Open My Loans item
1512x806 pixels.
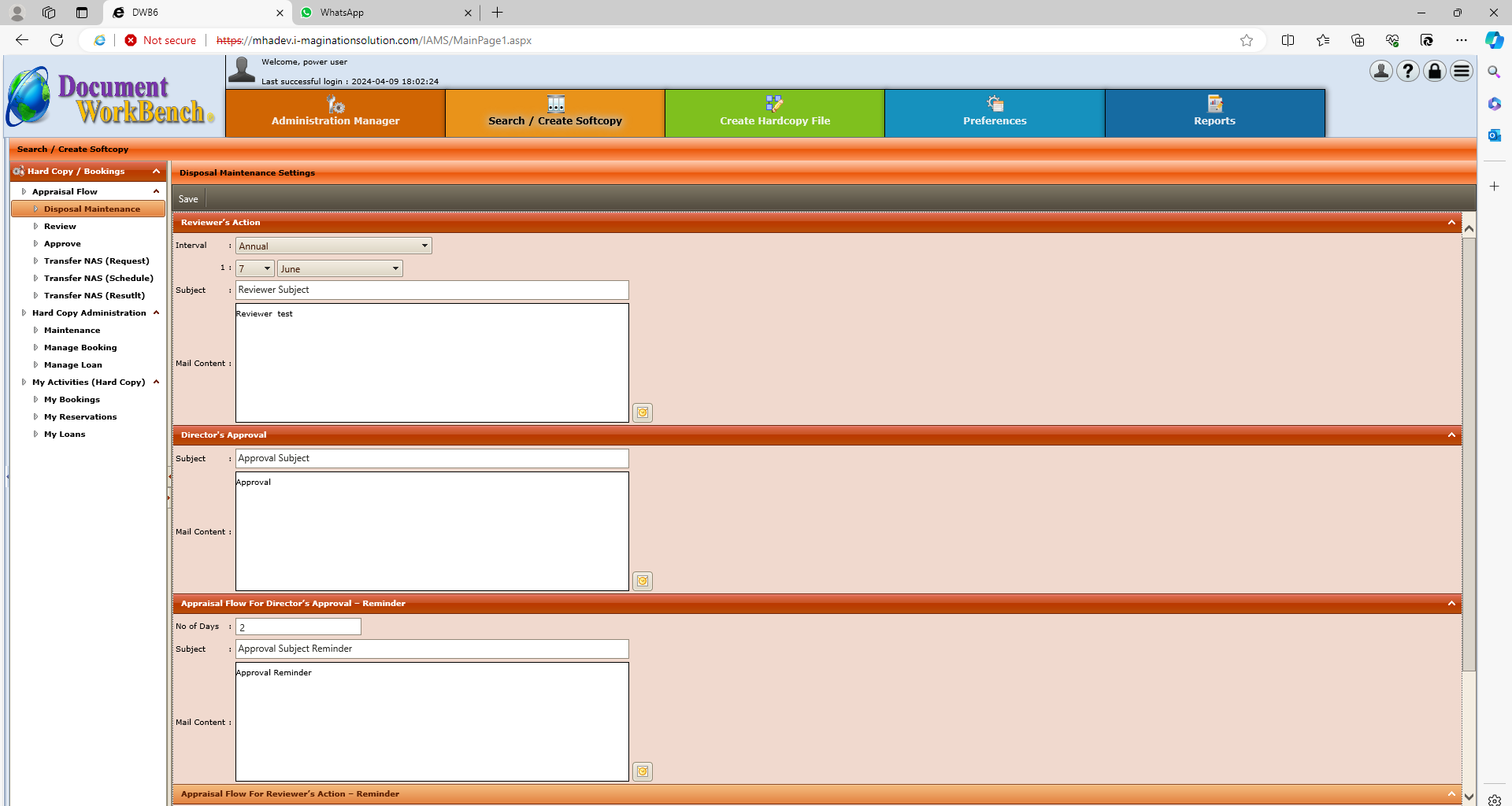(x=65, y=434)
